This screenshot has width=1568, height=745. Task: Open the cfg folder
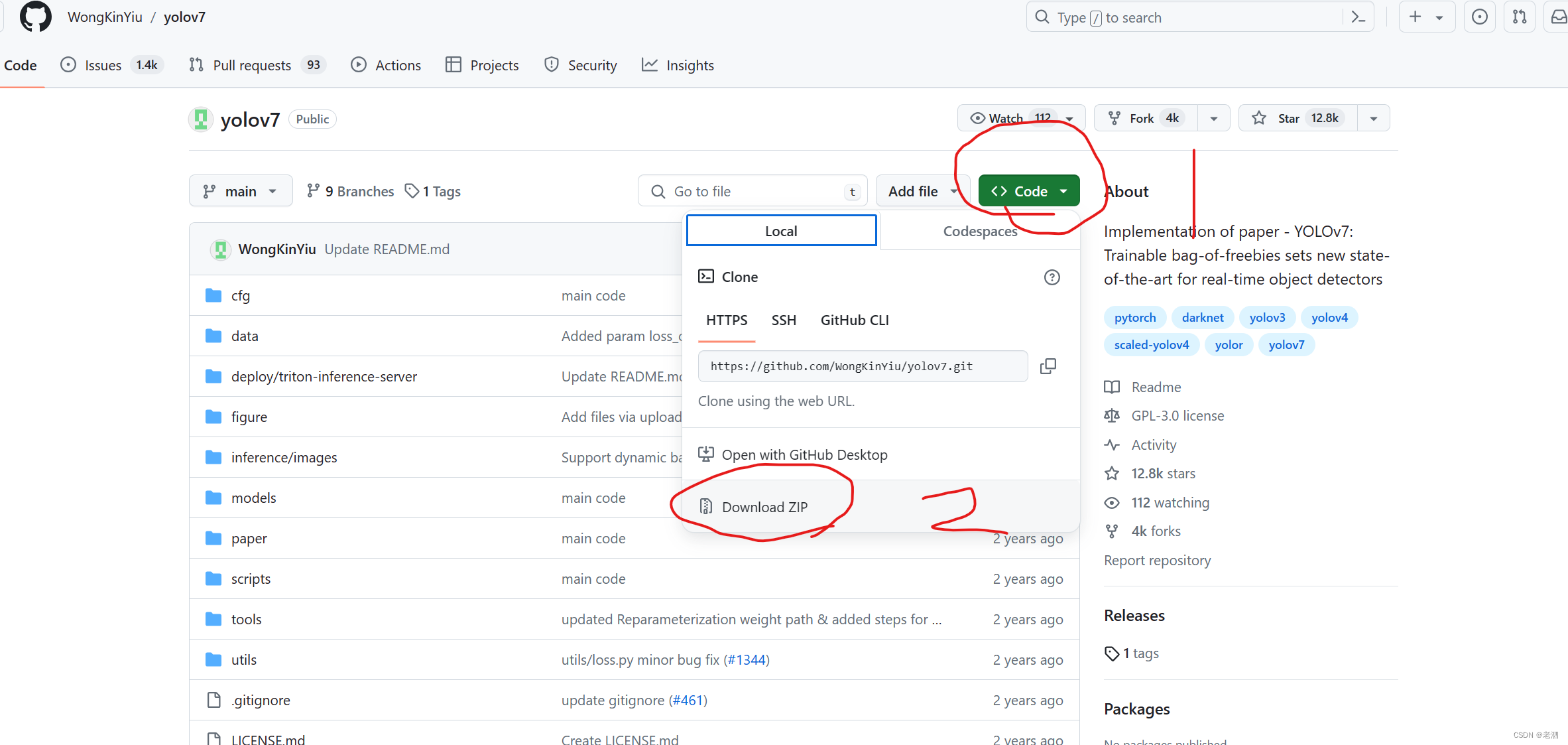click(240, 296)
